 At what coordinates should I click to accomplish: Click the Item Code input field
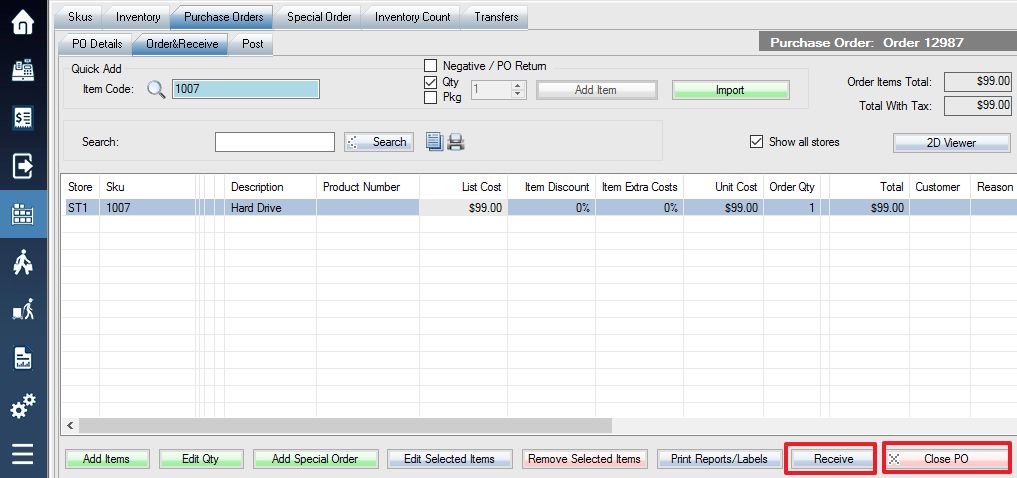pyautogui.click(x=246, y=90)
